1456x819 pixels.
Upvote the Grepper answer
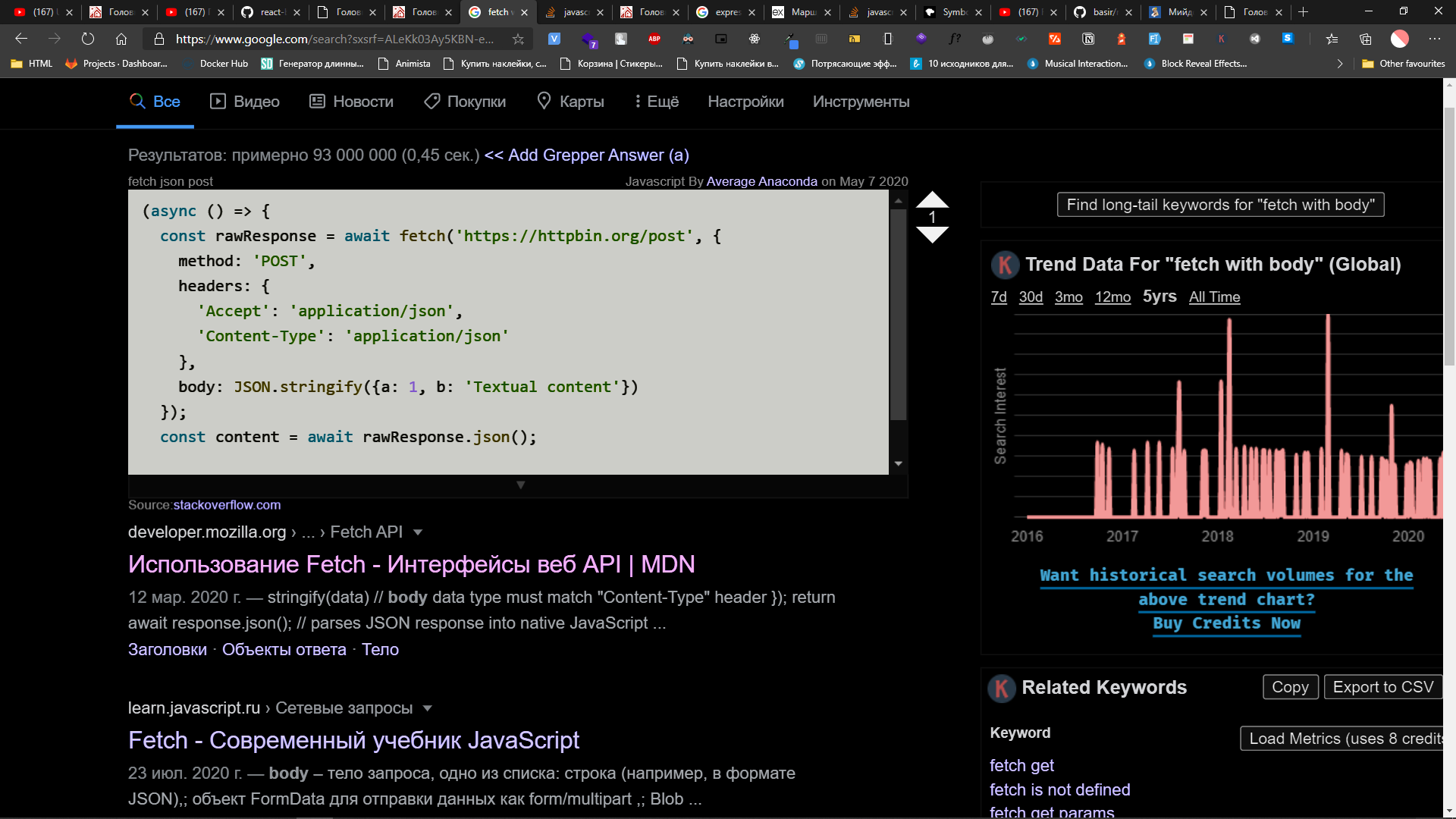pyautogui.click(x=933, y=200)
